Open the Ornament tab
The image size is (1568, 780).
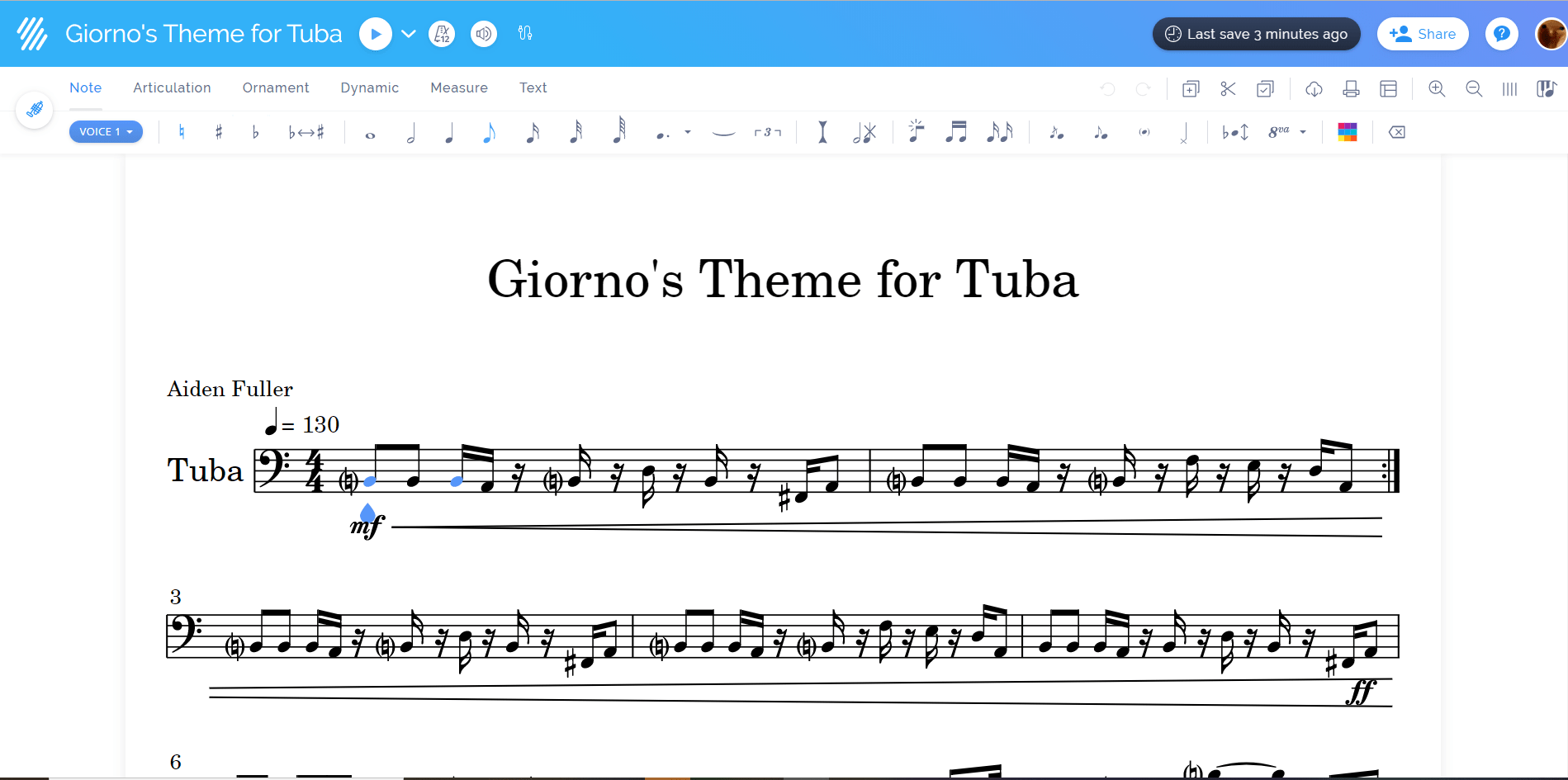(x=276, y=87)
